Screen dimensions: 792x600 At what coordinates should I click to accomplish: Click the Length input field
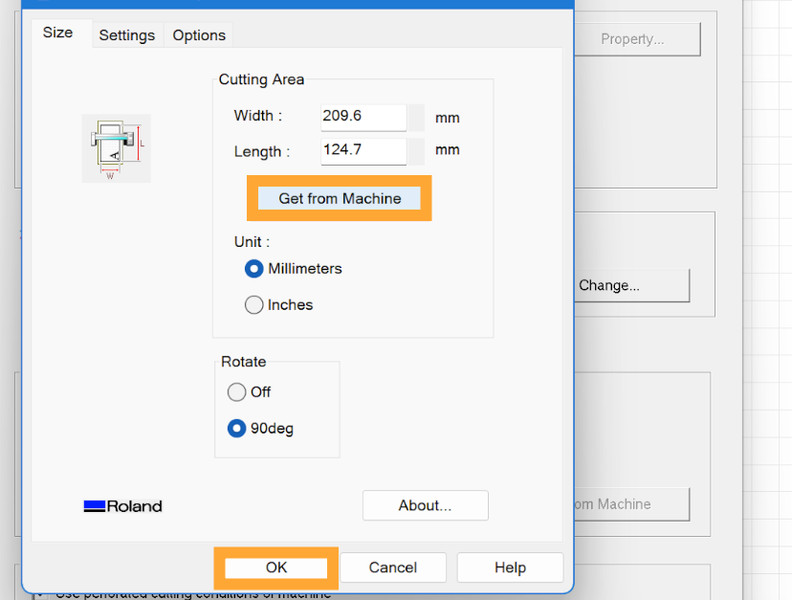[x=363, y=151]
